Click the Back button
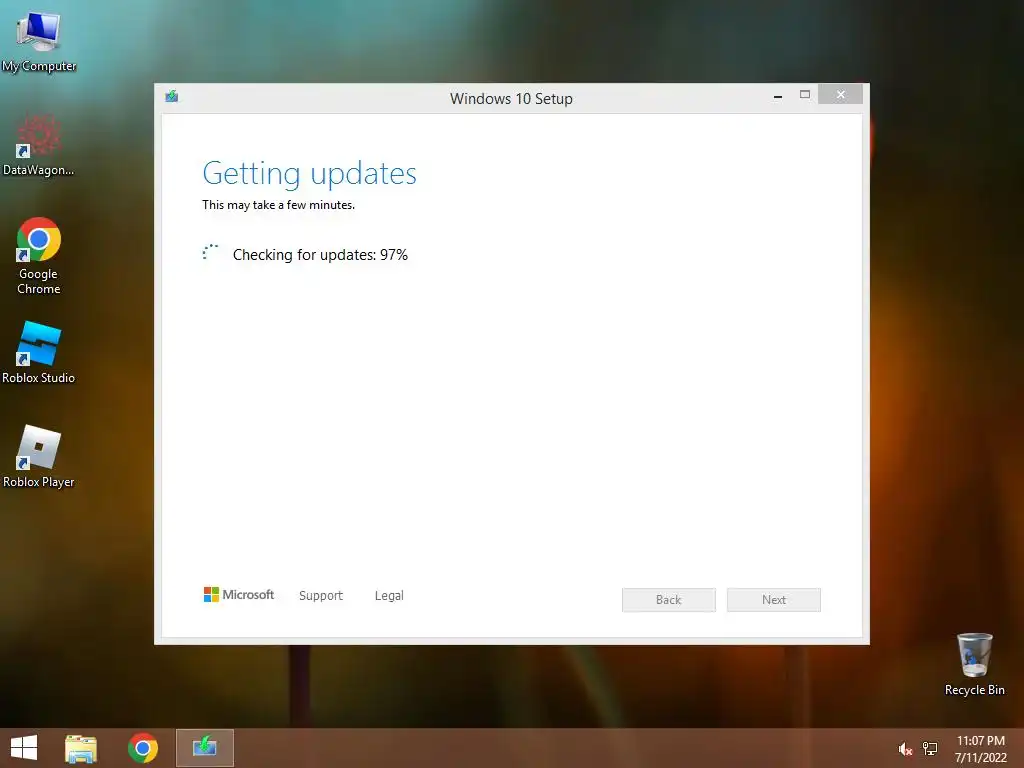Viewport: 1024px width, 768px height. coord(669,600)
